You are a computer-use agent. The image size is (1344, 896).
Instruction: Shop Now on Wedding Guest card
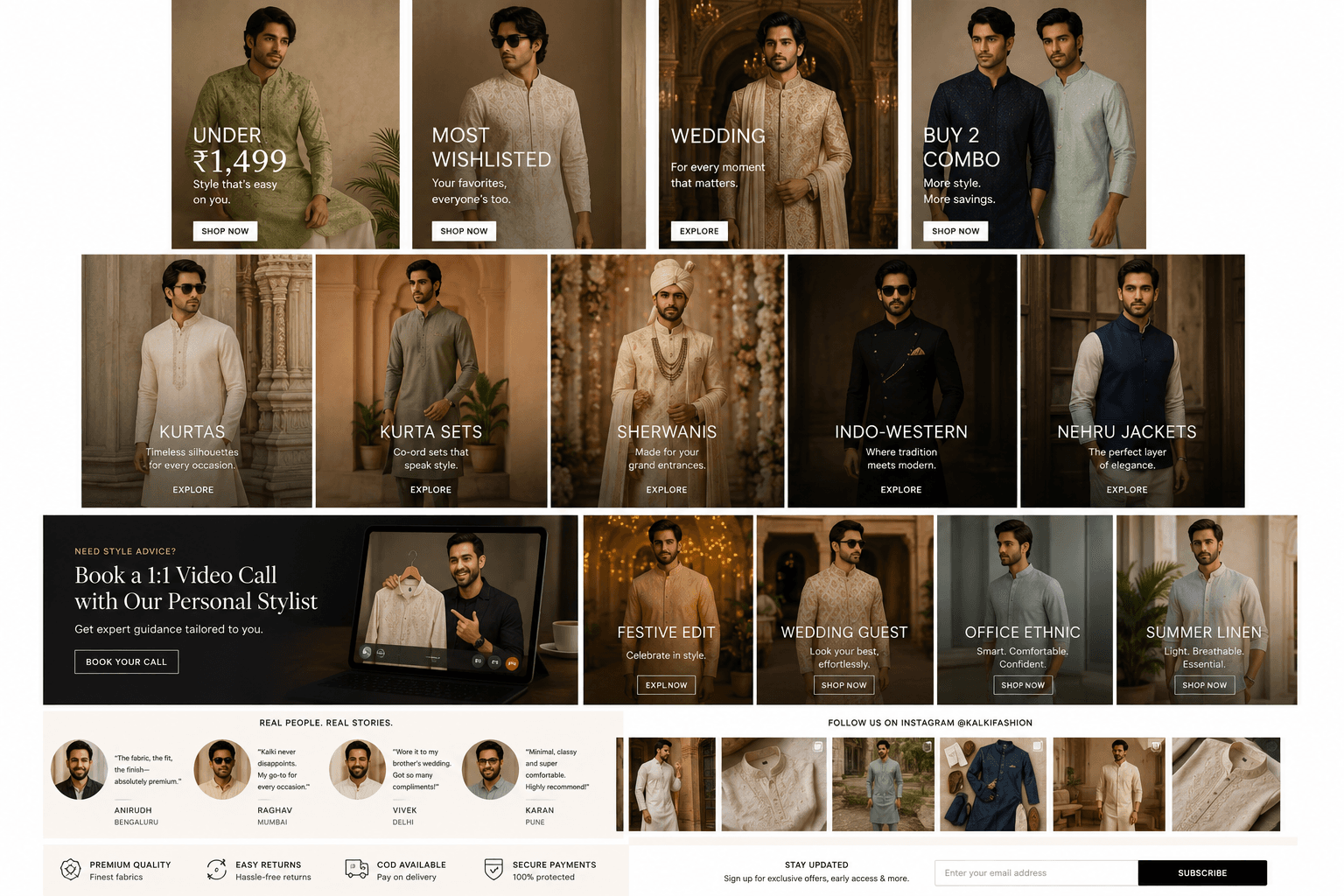[844, 685]
